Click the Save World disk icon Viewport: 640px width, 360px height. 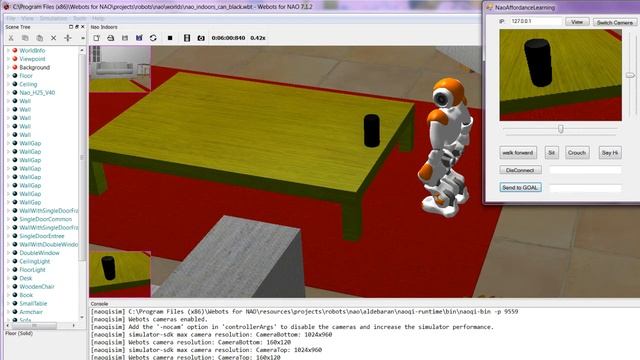125,38
